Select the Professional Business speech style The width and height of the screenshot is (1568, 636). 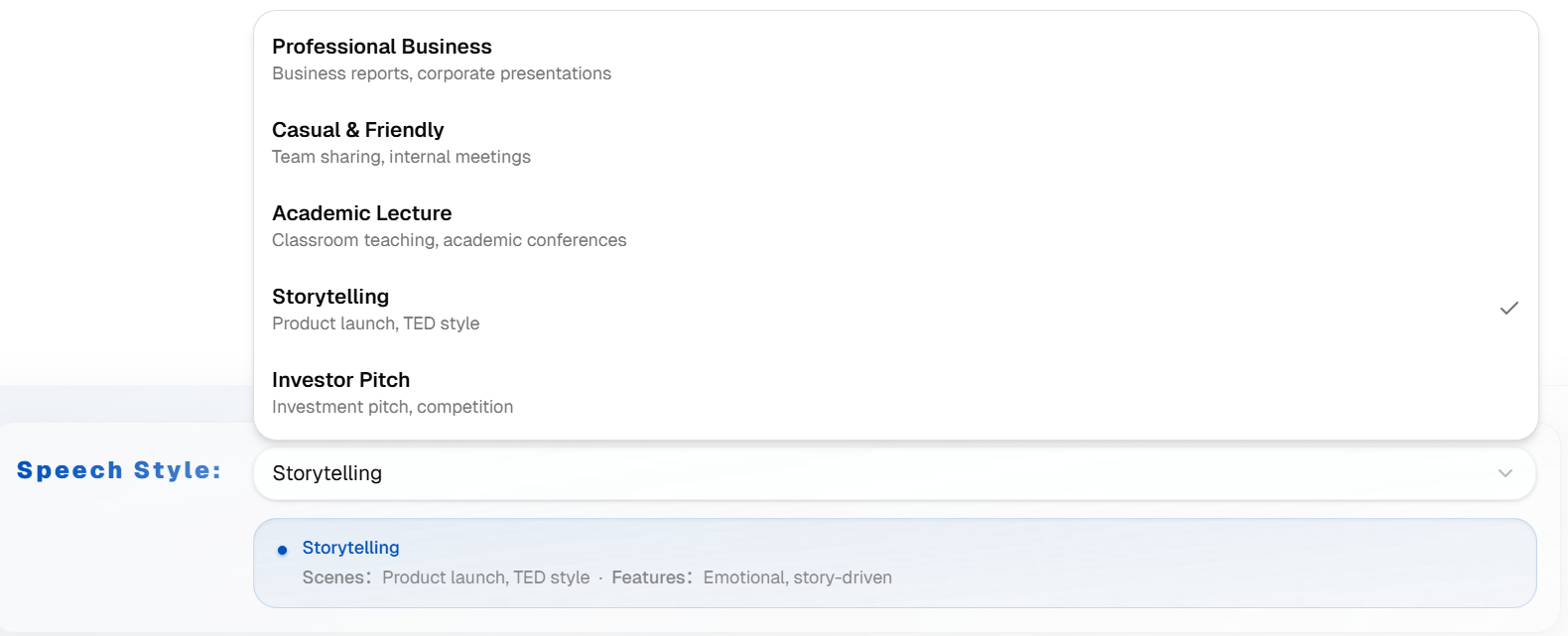click(x=381, y=47)
